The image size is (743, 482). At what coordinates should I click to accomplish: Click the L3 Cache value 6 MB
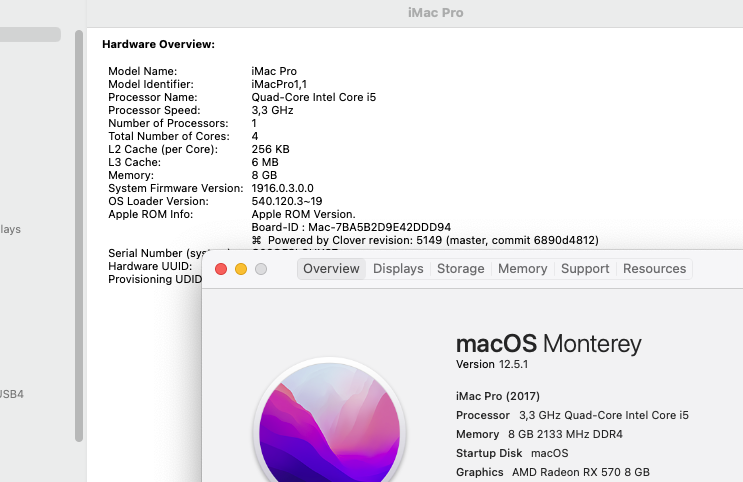coord(265,162)
